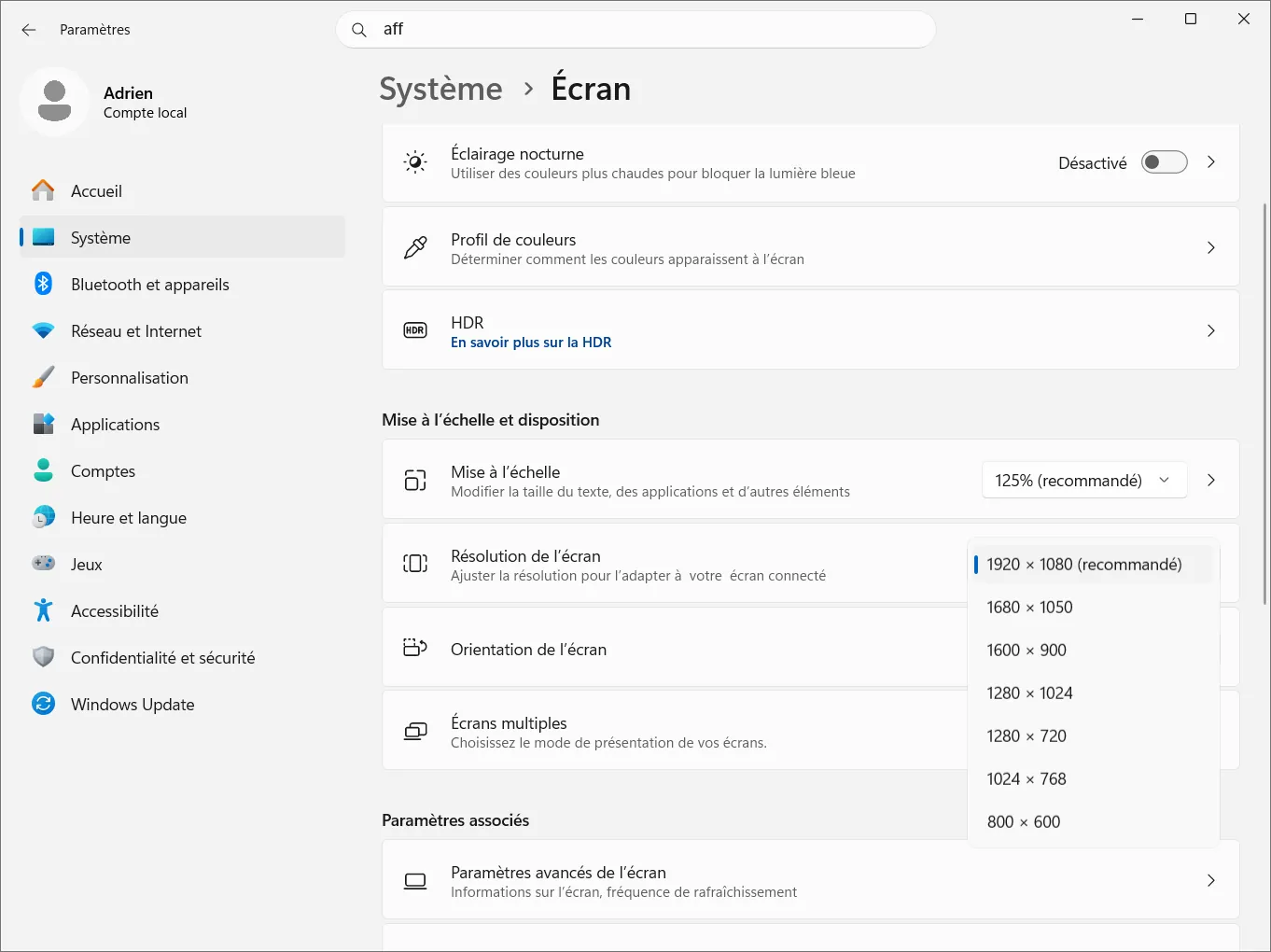This screenshot has height=952, width=1271.
Task: Click the Écran page heading
Action: point(591,89)
